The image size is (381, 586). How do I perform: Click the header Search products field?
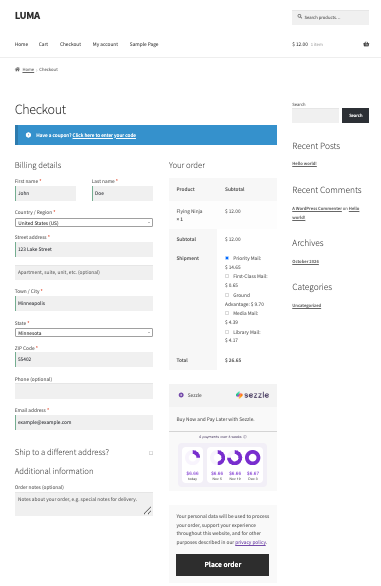click(331, 17)
